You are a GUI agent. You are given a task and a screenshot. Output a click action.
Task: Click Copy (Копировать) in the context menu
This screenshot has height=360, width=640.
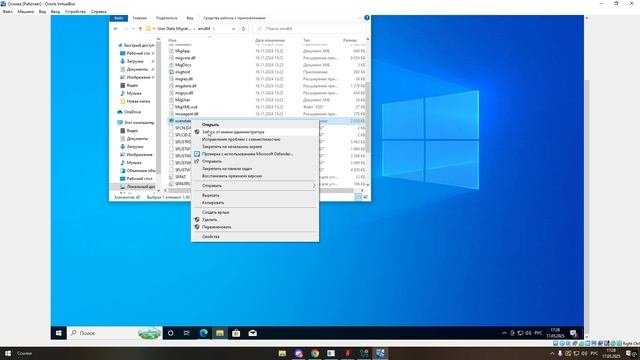(x=213, y=202)
